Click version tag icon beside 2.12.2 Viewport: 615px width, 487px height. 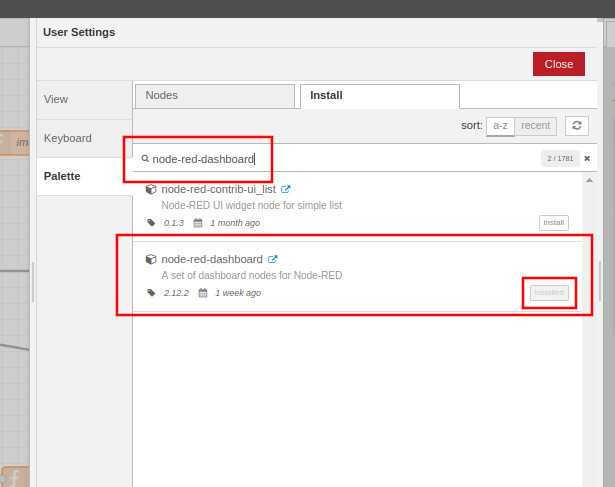(151, 293)
